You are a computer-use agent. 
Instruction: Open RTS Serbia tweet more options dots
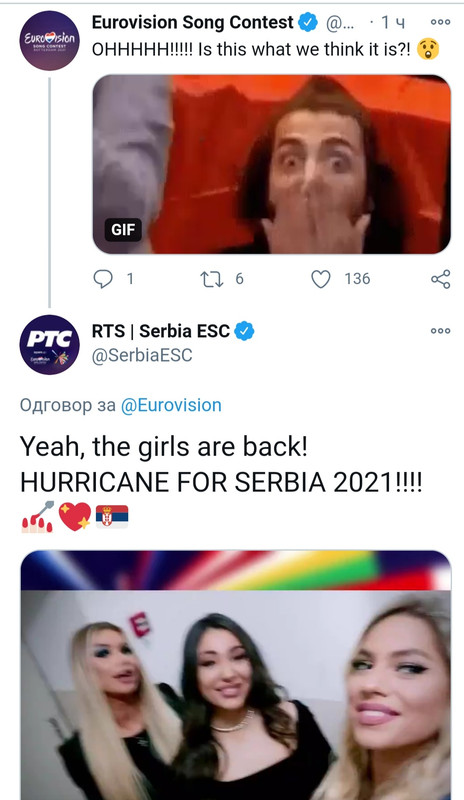coord(441,331)
